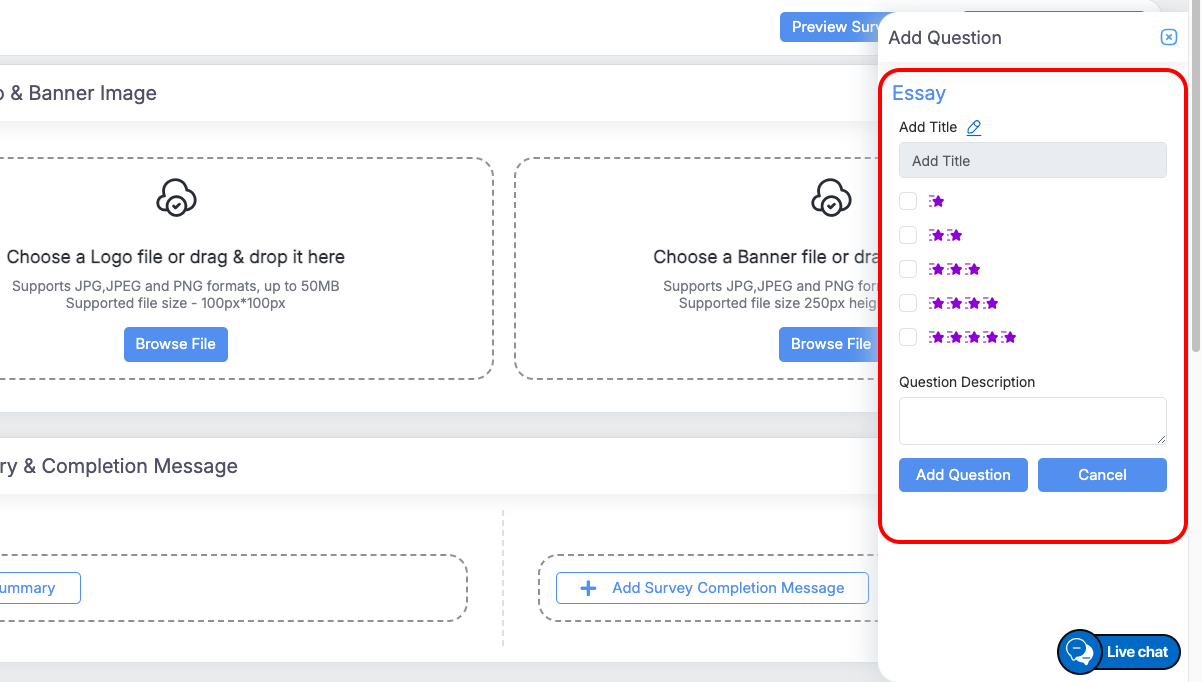Select the three-star rating checkbox
The width and height of the screenshot is (1202, 682).
click(x=908, y=269)
